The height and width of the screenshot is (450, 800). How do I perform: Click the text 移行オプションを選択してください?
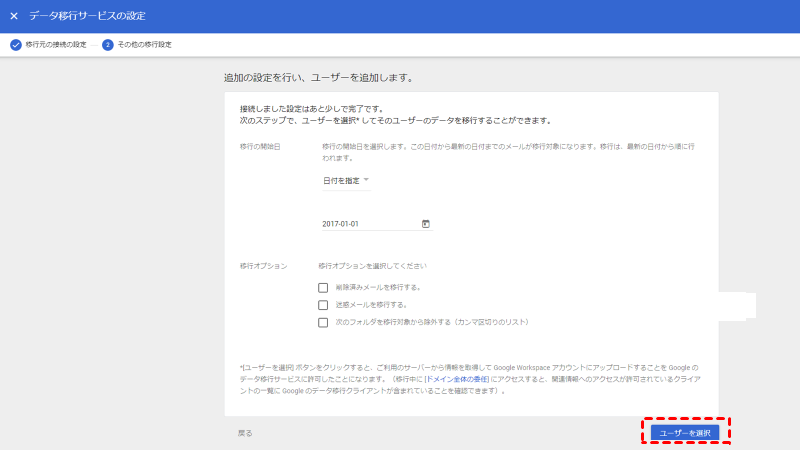(x=372, y=266)
